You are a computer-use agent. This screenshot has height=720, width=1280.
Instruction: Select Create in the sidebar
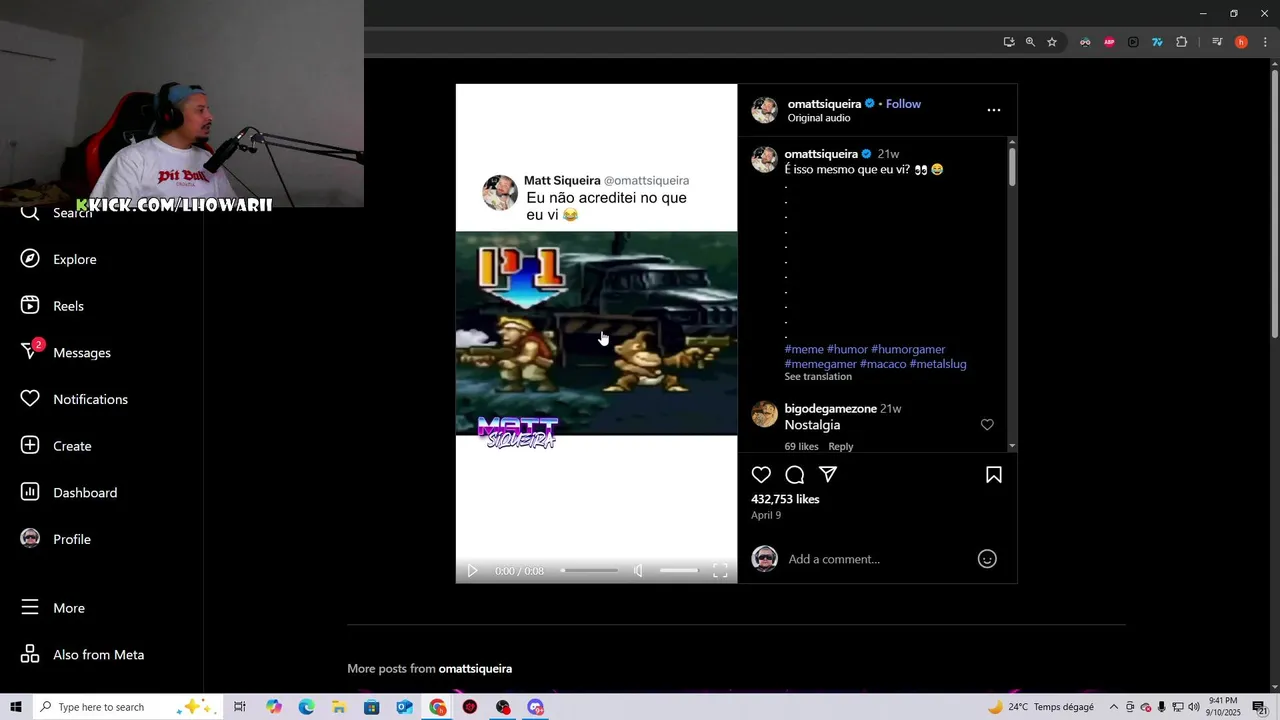pos(56,446)
